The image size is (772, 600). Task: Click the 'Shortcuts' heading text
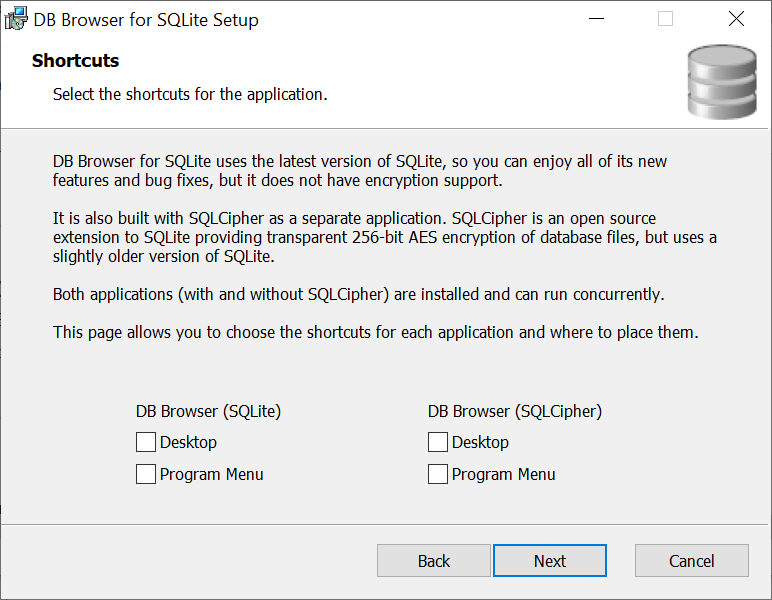click(x=75, y=61)
